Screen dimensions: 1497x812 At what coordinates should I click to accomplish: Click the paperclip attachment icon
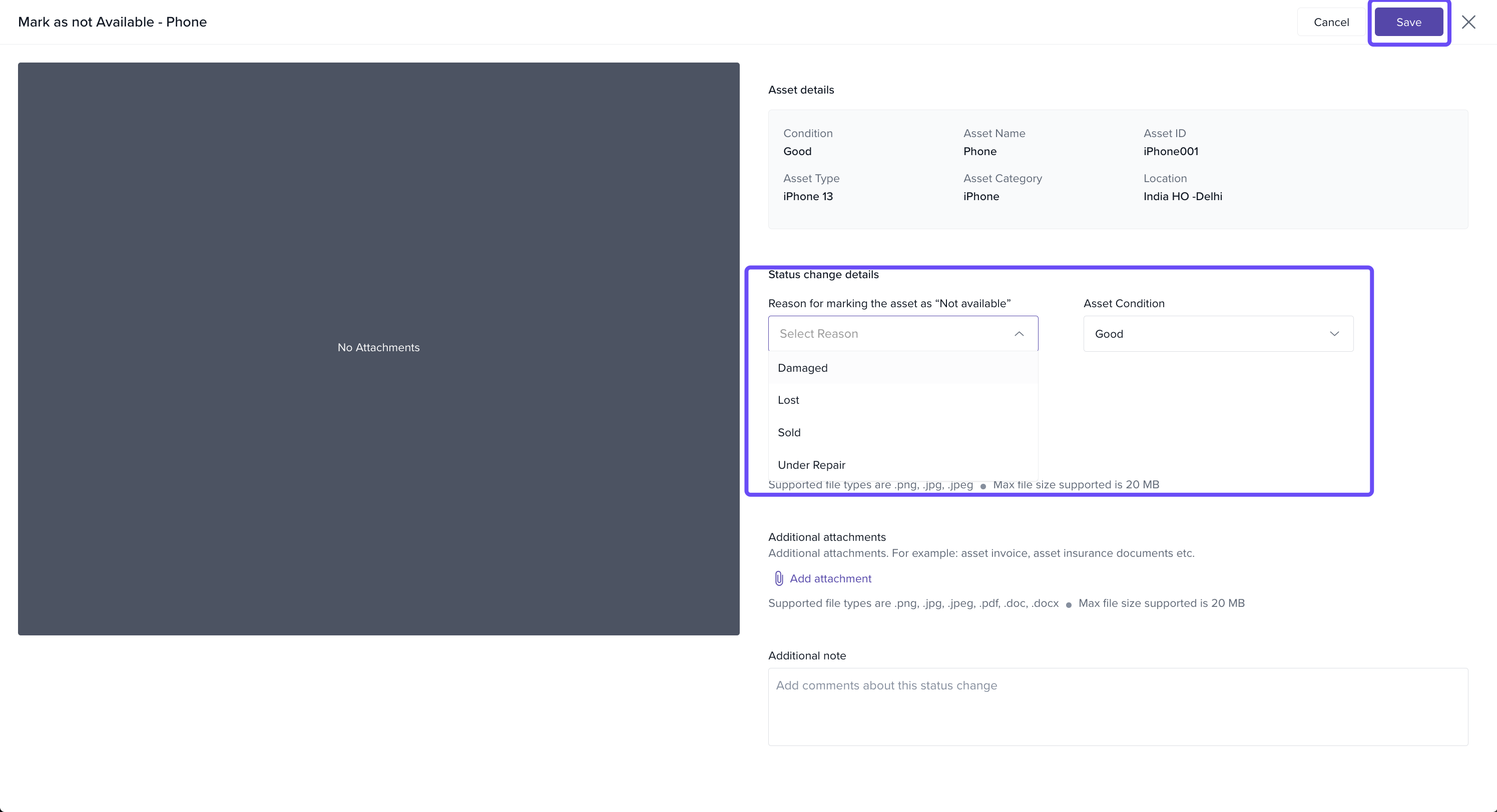[779, 578]
